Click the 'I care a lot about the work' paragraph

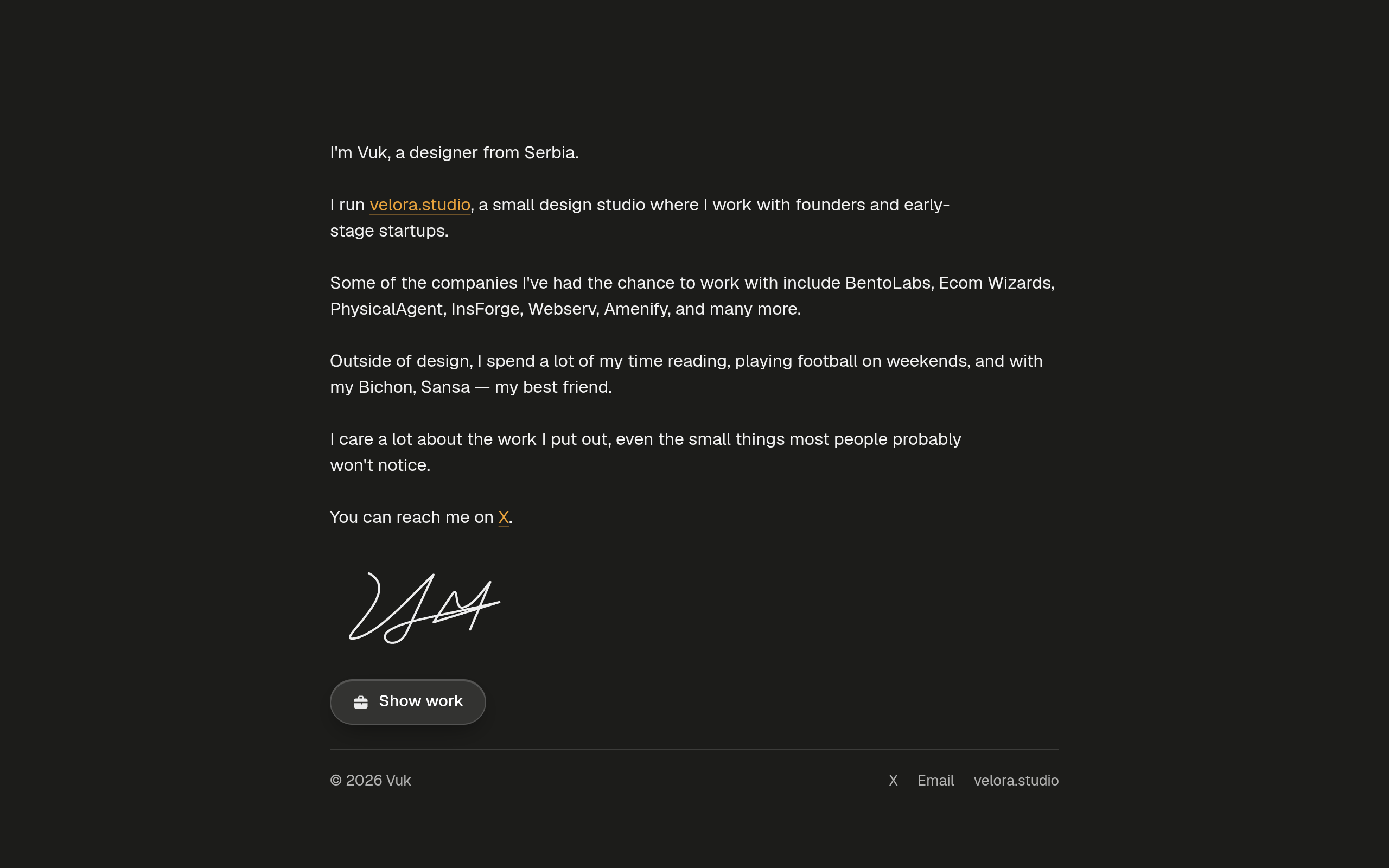pos(645,452)
